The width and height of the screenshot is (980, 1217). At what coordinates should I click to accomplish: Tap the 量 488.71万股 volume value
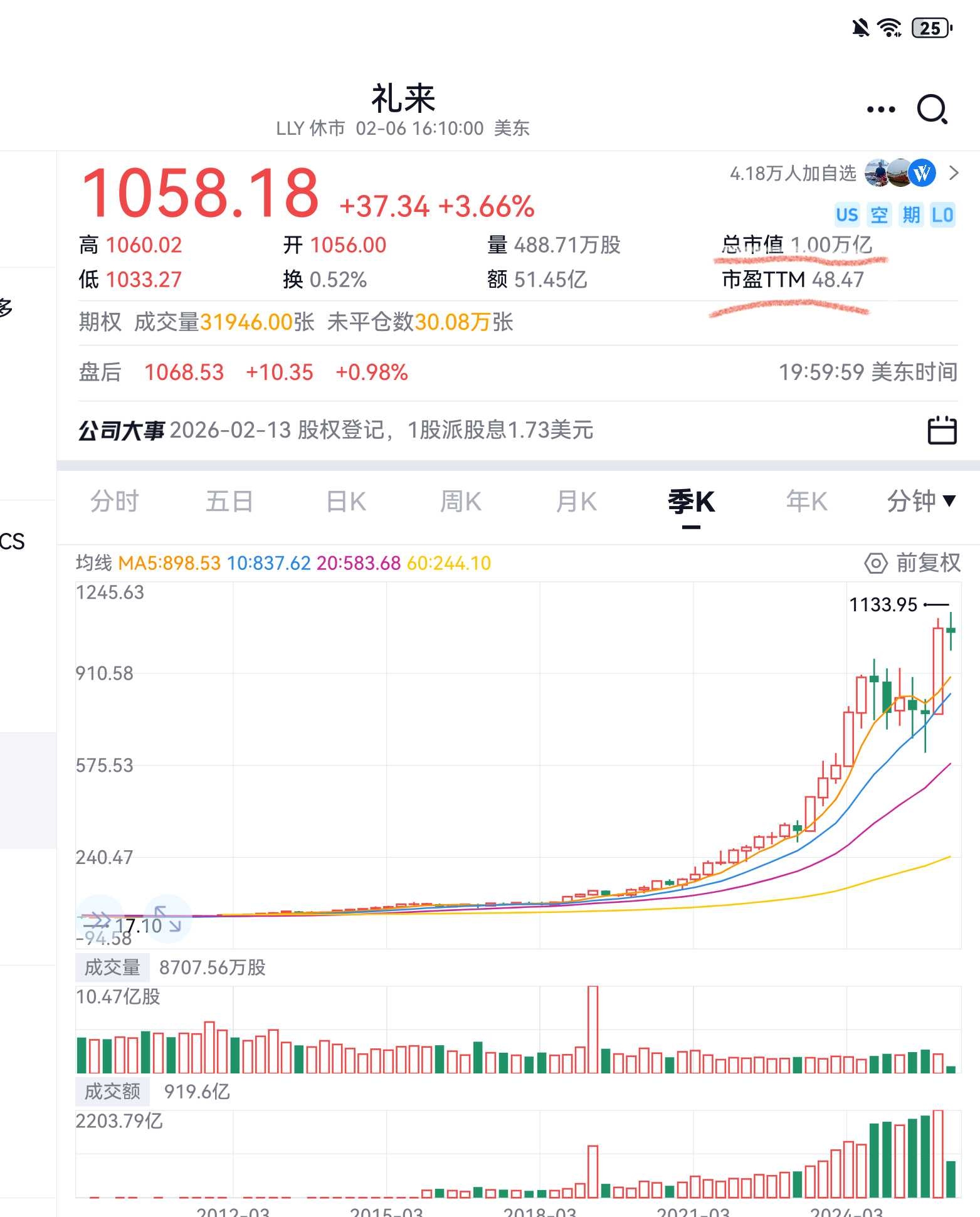tap(554, 245)
